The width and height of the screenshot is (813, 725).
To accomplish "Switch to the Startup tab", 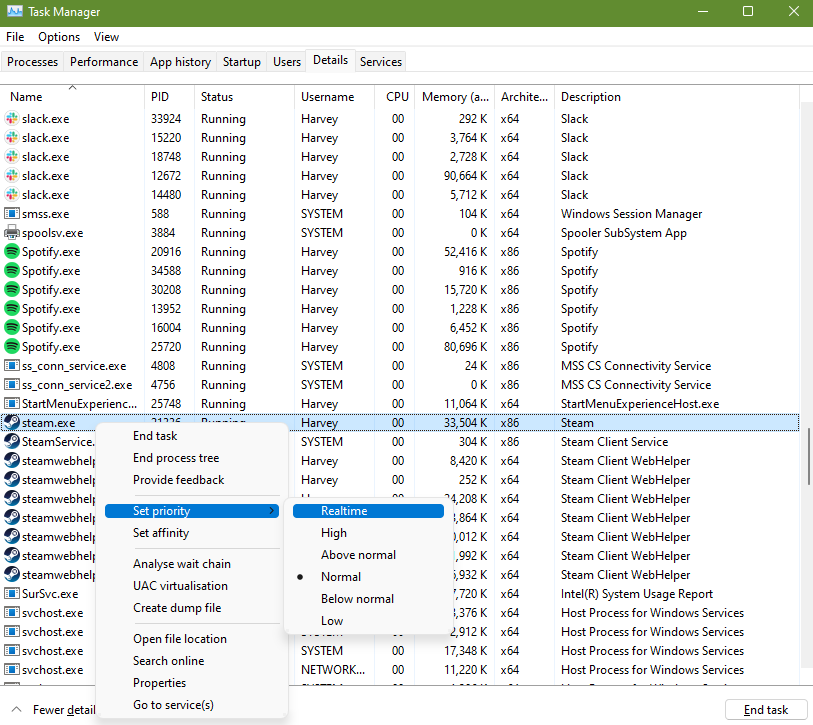I will (242, 62).
